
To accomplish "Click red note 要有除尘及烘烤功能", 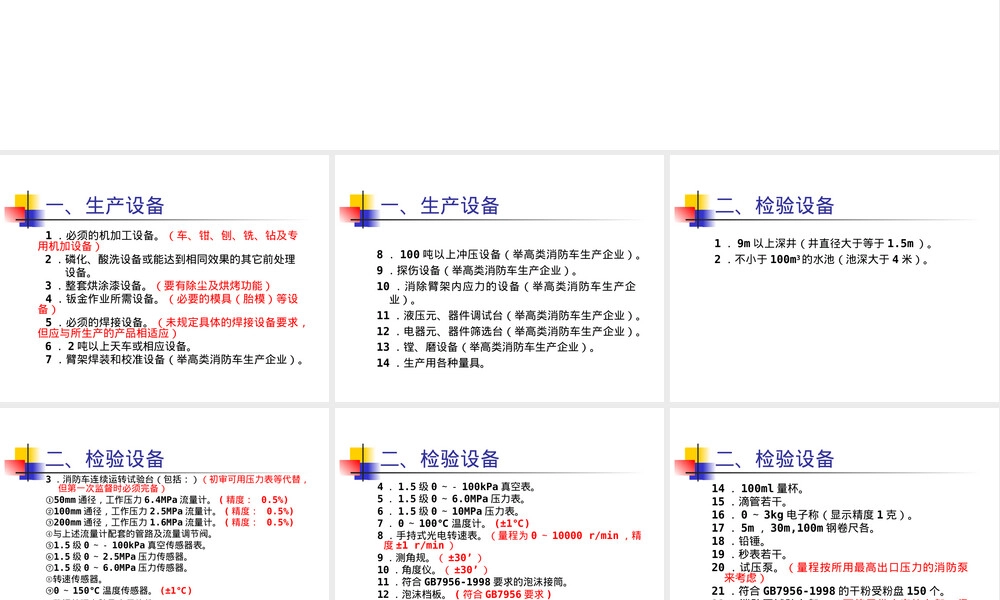I will (x=214, y=286).
